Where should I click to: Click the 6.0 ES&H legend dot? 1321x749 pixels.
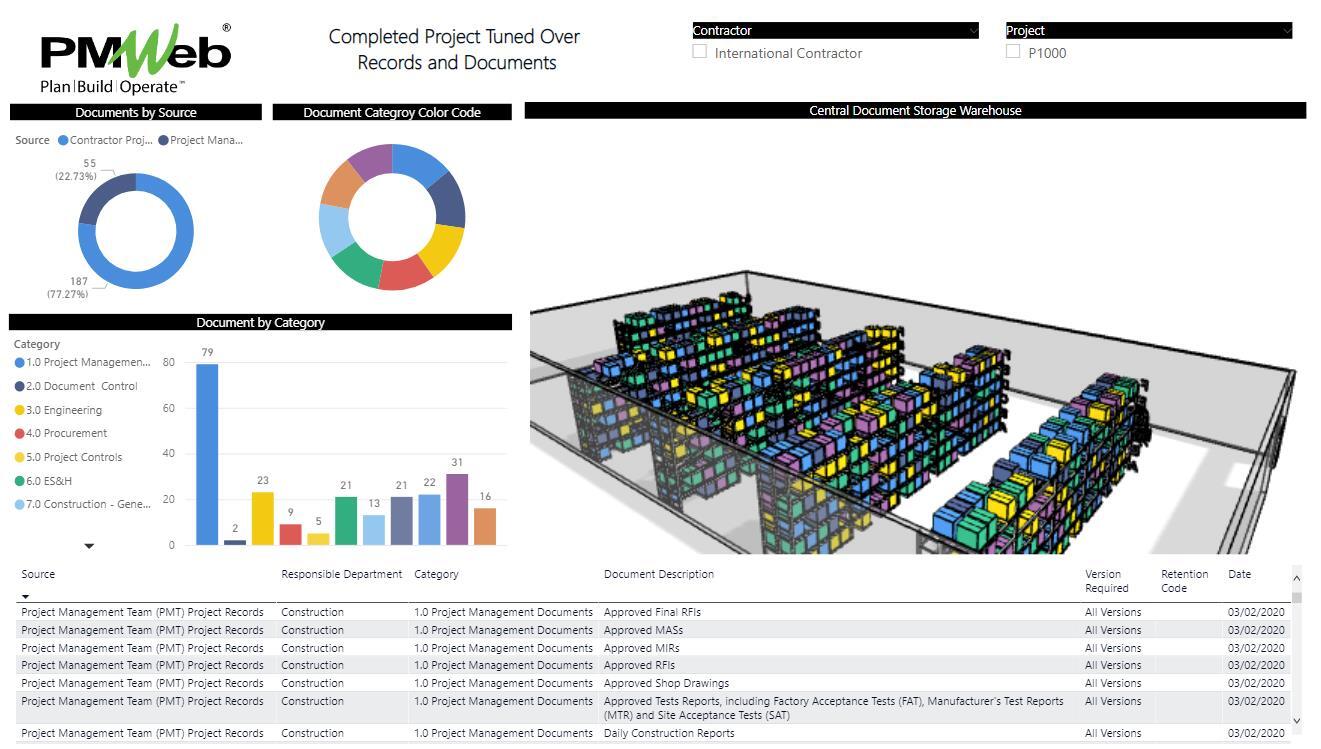click(x=20, y=481)
